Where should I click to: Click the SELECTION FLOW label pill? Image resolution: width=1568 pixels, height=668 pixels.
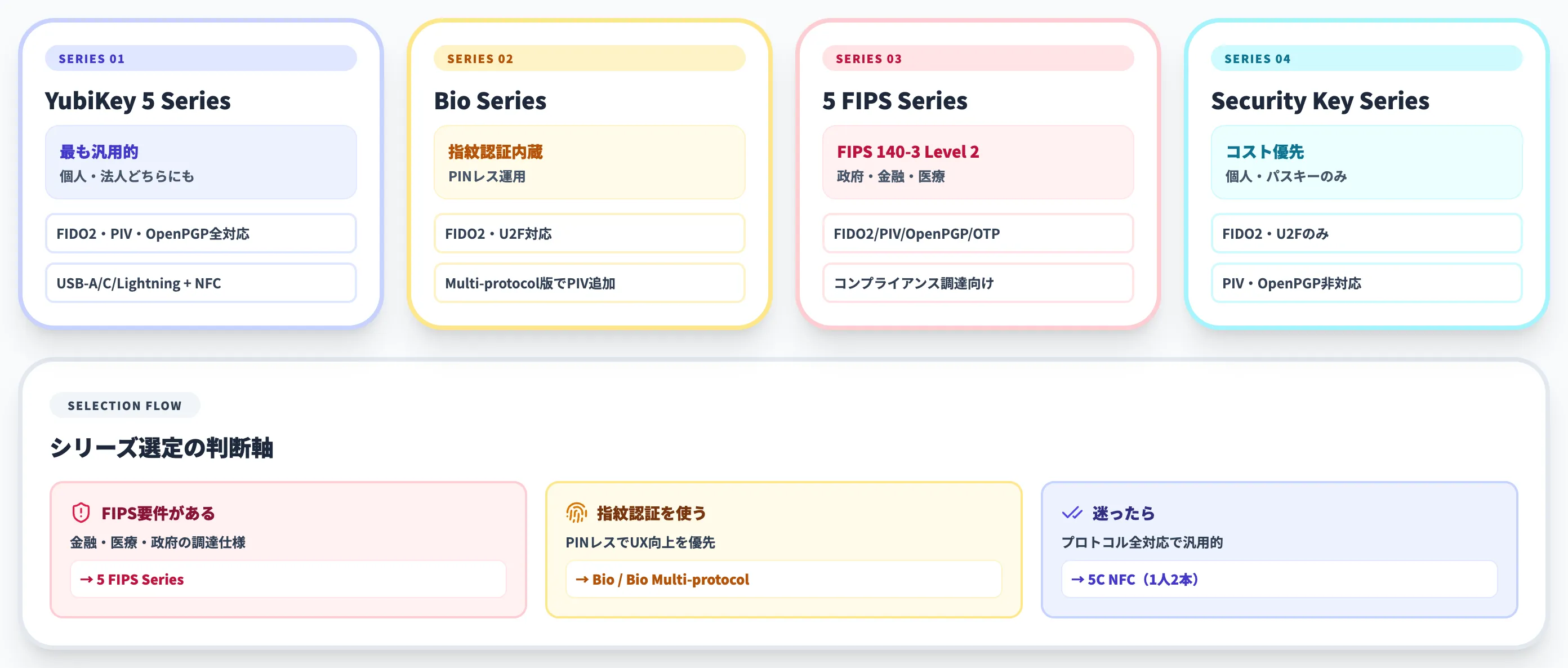(125, 406)
